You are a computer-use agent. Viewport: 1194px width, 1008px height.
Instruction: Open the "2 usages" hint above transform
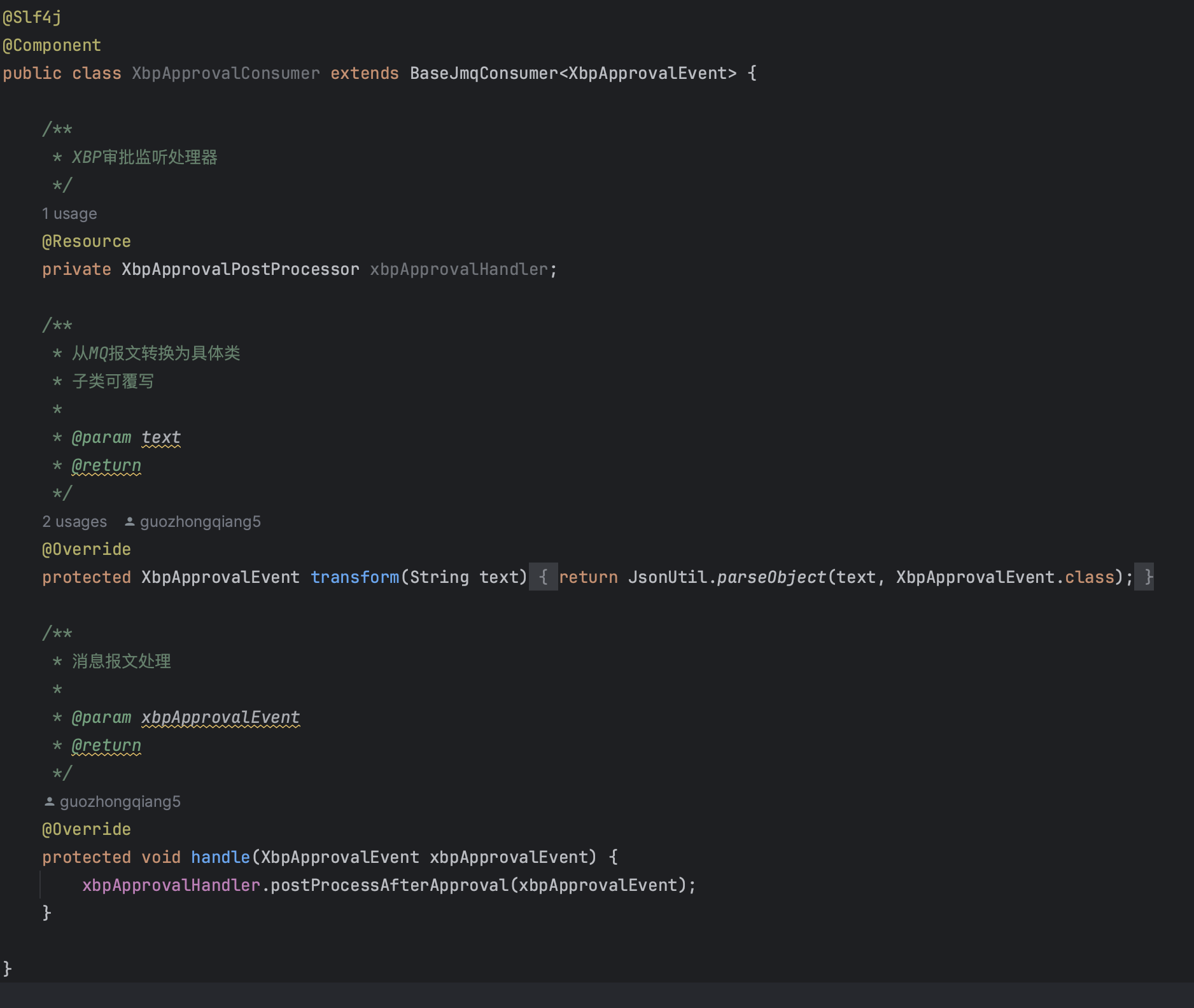(74, 522)
